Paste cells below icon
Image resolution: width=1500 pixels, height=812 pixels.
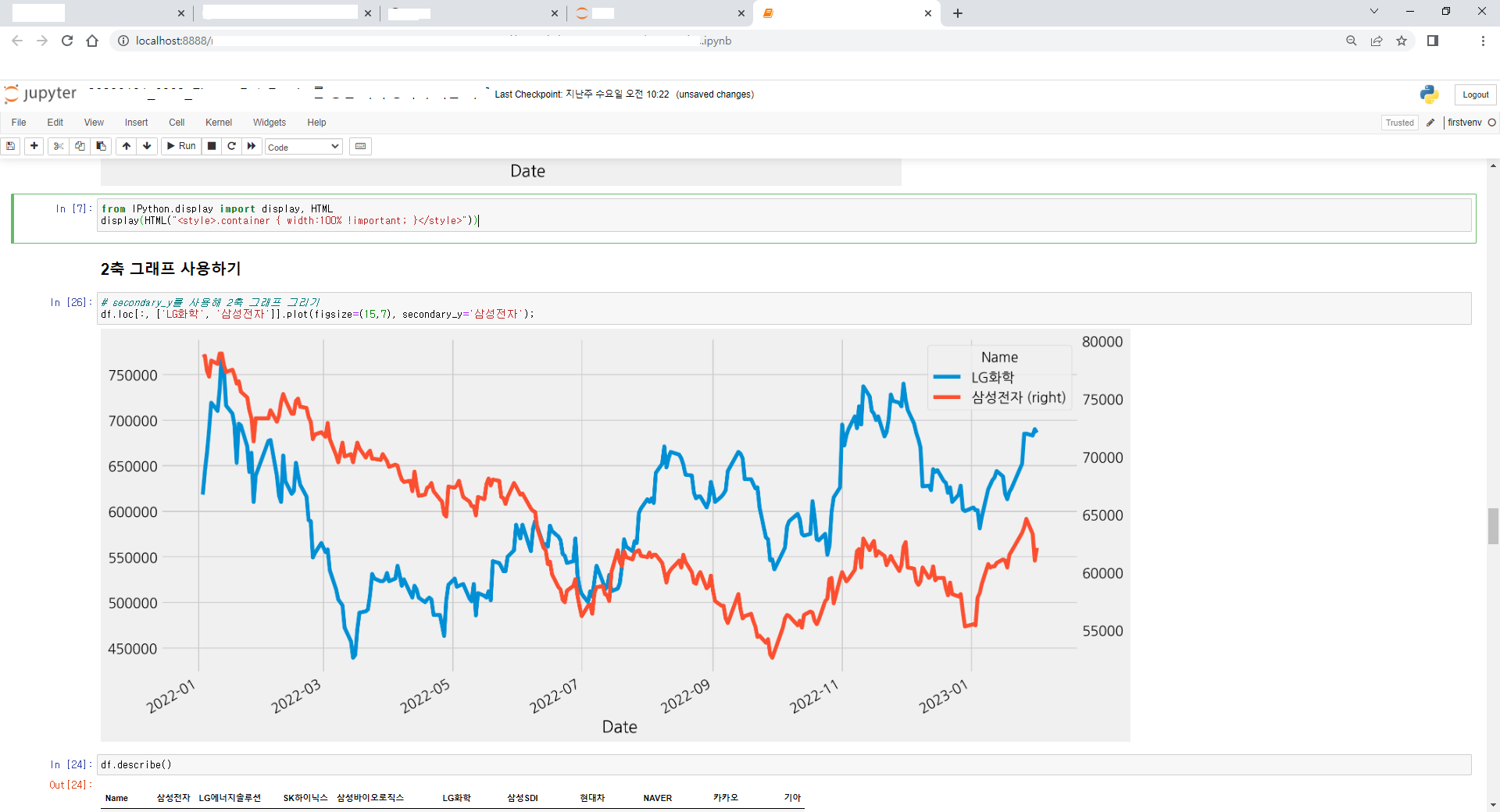[x=101, y=146]
